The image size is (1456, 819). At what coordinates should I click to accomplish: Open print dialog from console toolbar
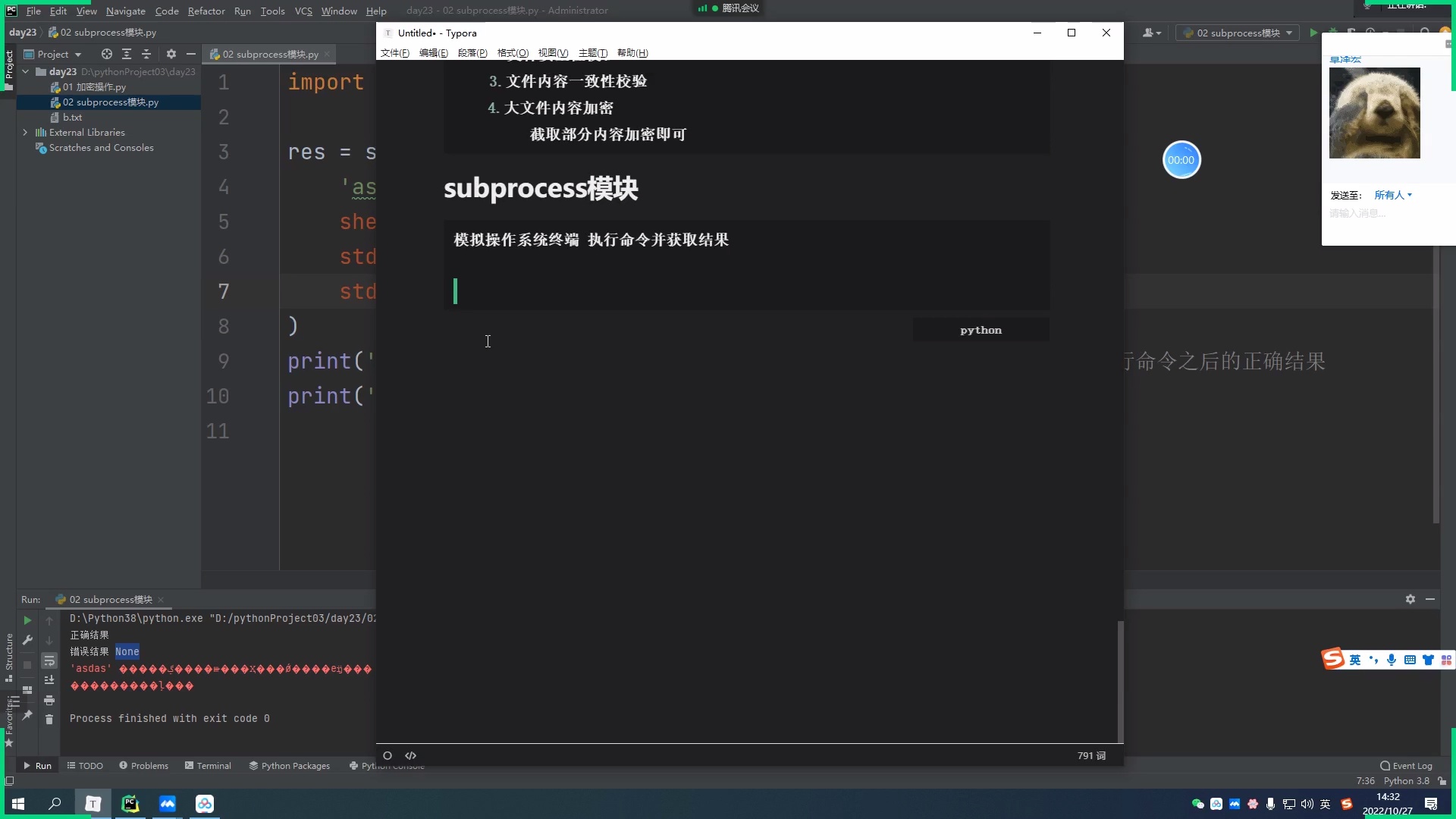coord(49,701)
